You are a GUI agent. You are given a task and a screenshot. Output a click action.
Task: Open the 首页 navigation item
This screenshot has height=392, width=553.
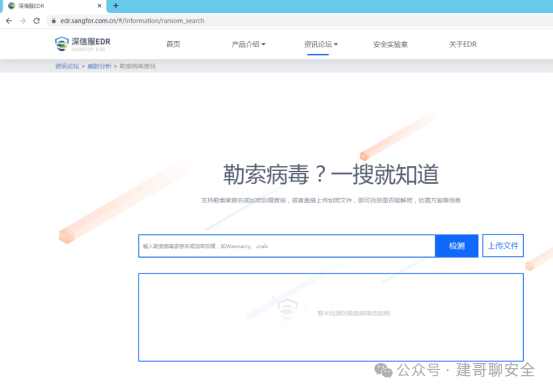pyautogui.click(x=173, y=44)
